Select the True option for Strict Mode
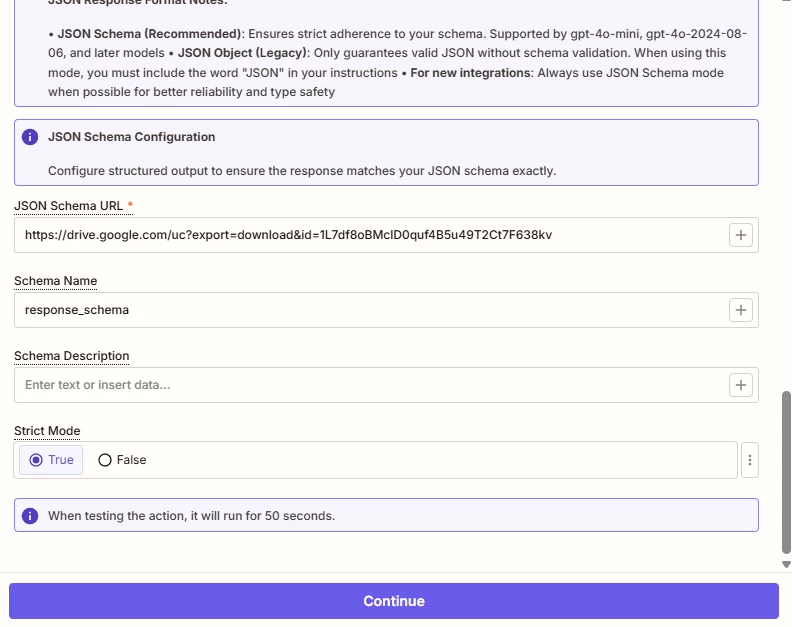The width and height of the screenshot is (792, 627). tap(51, 460)
